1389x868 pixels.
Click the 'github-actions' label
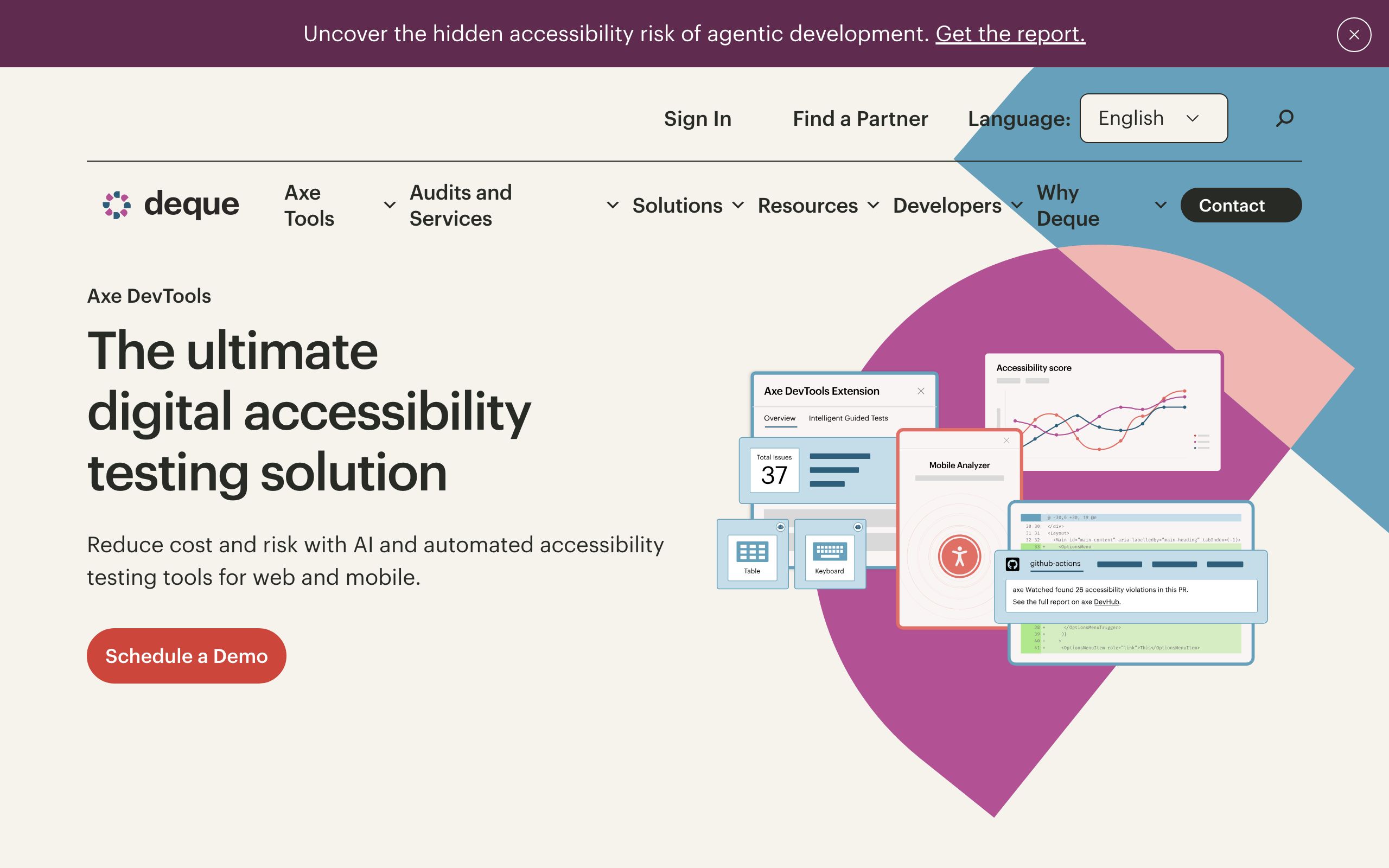click(1055, 563)
